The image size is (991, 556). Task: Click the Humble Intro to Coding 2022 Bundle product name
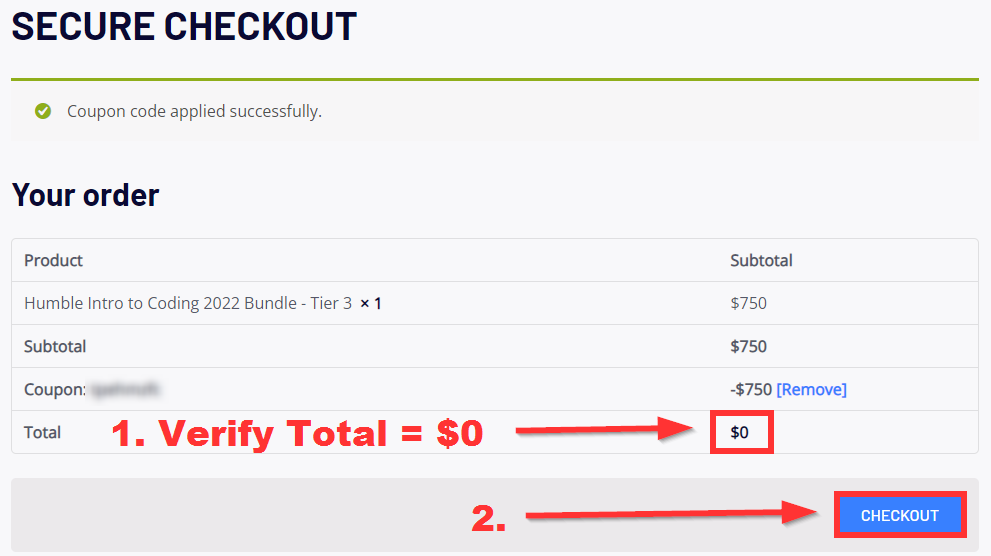tap(188, 303)
